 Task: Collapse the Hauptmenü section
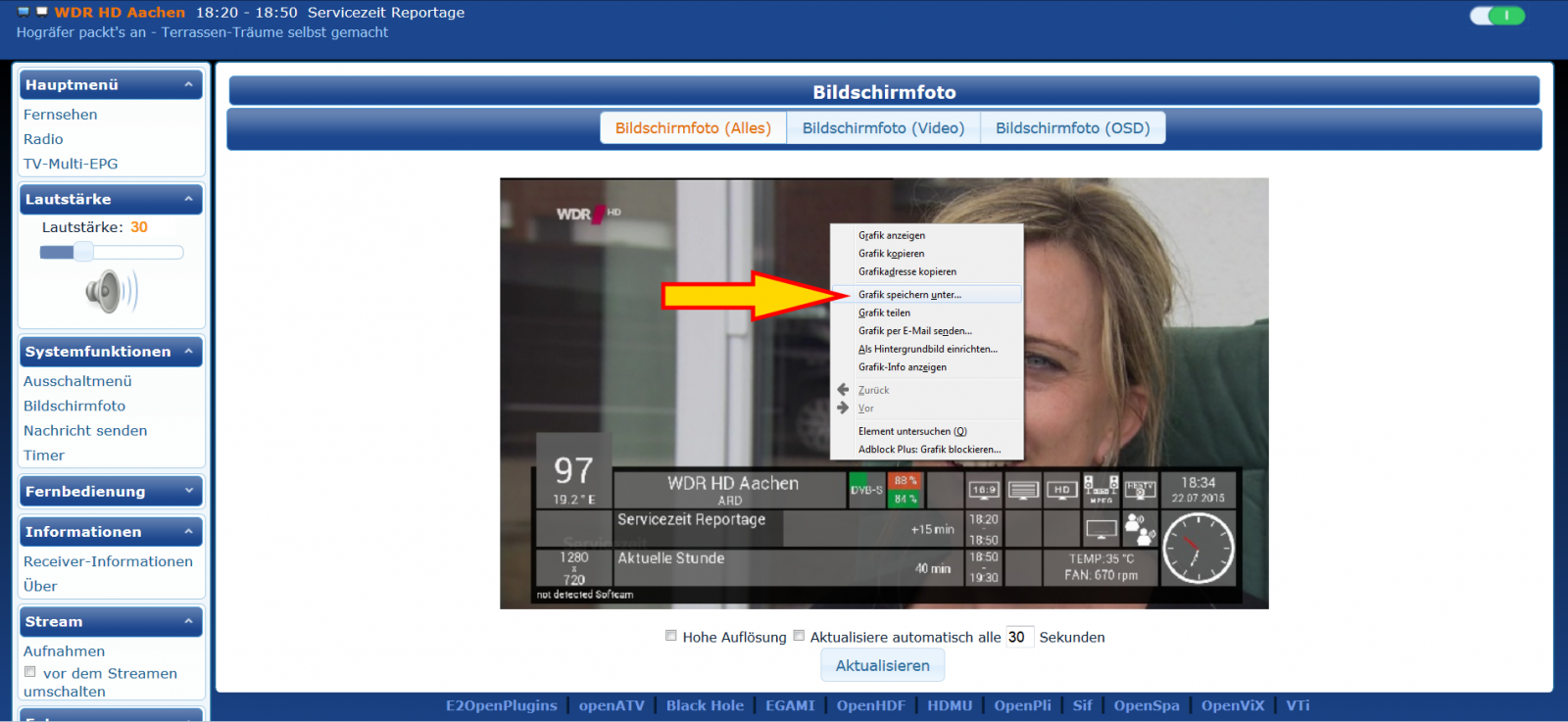188,85
